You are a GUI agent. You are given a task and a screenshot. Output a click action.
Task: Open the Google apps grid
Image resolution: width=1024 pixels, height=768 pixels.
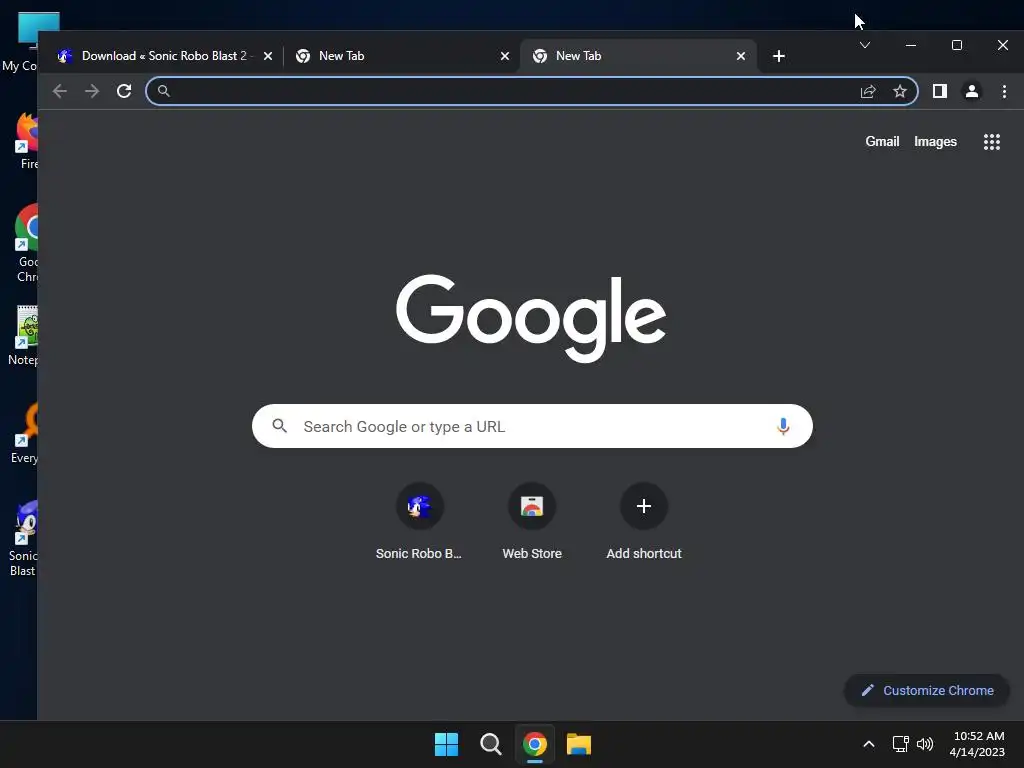tap(992, 142)
